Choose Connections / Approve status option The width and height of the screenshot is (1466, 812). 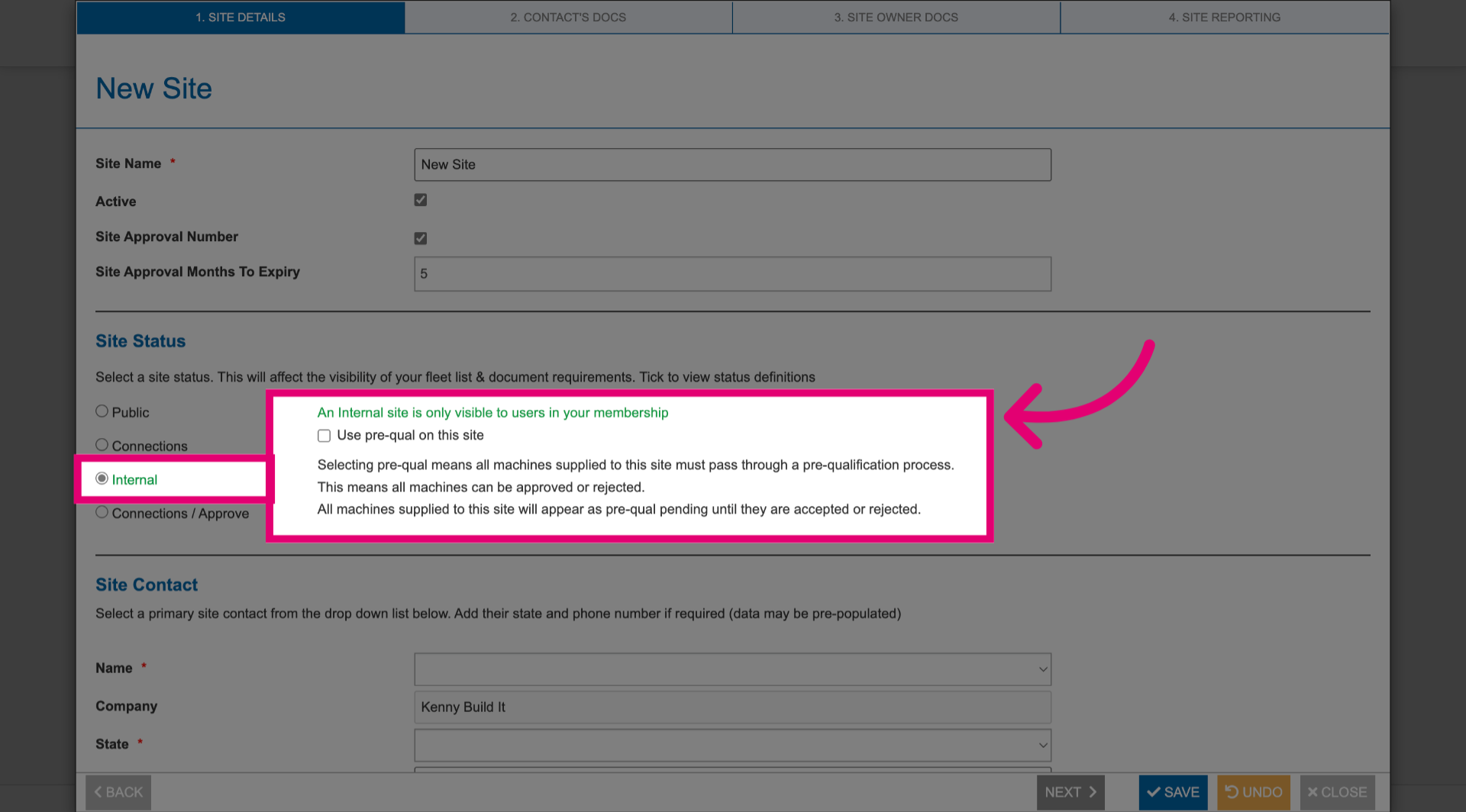pos(102,512)
